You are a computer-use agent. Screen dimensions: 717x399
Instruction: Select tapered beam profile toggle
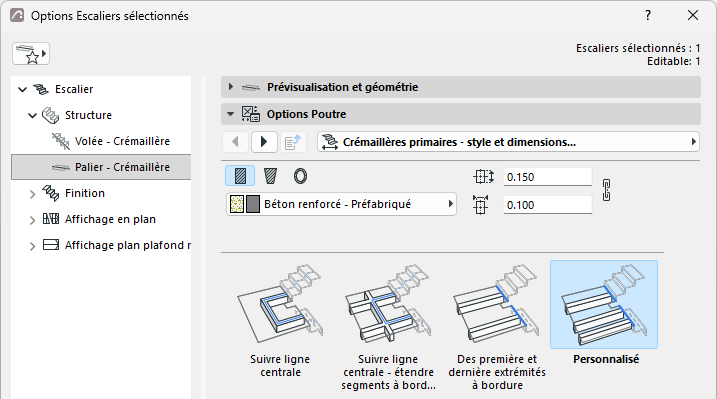pyautogui.click(x=270, y=176)
